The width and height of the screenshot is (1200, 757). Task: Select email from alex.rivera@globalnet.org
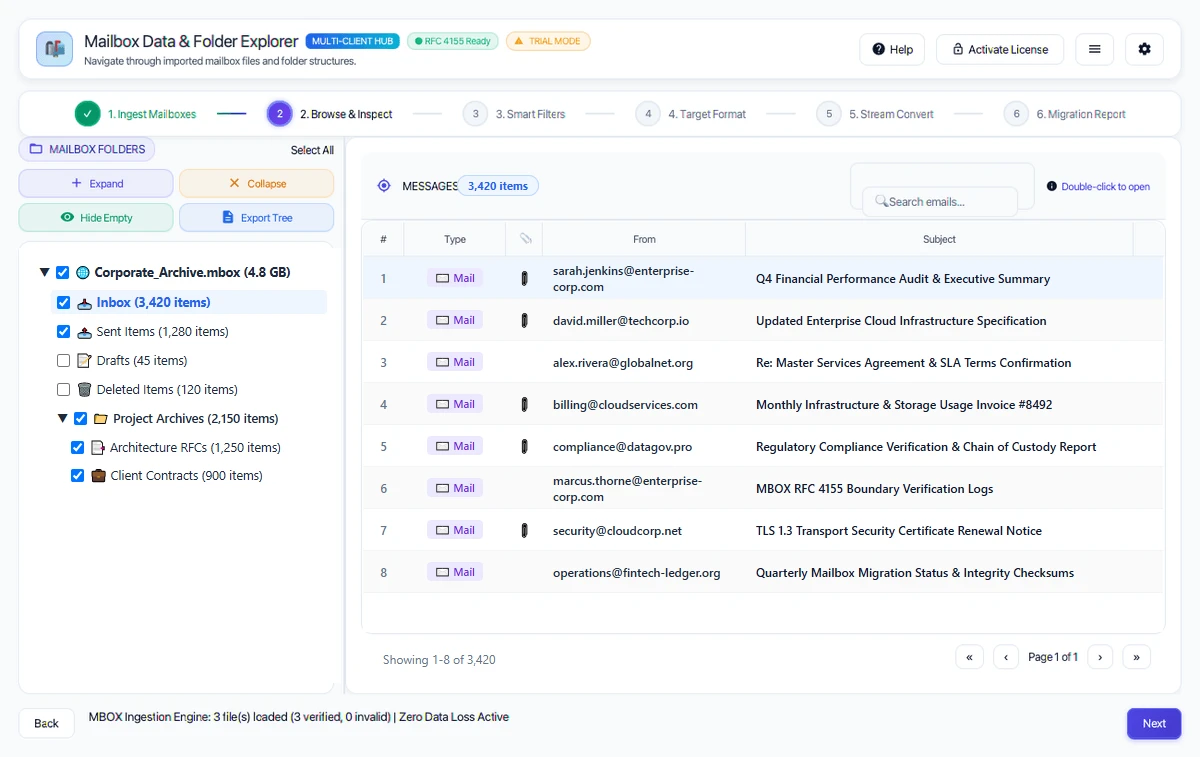pos(623,363)
